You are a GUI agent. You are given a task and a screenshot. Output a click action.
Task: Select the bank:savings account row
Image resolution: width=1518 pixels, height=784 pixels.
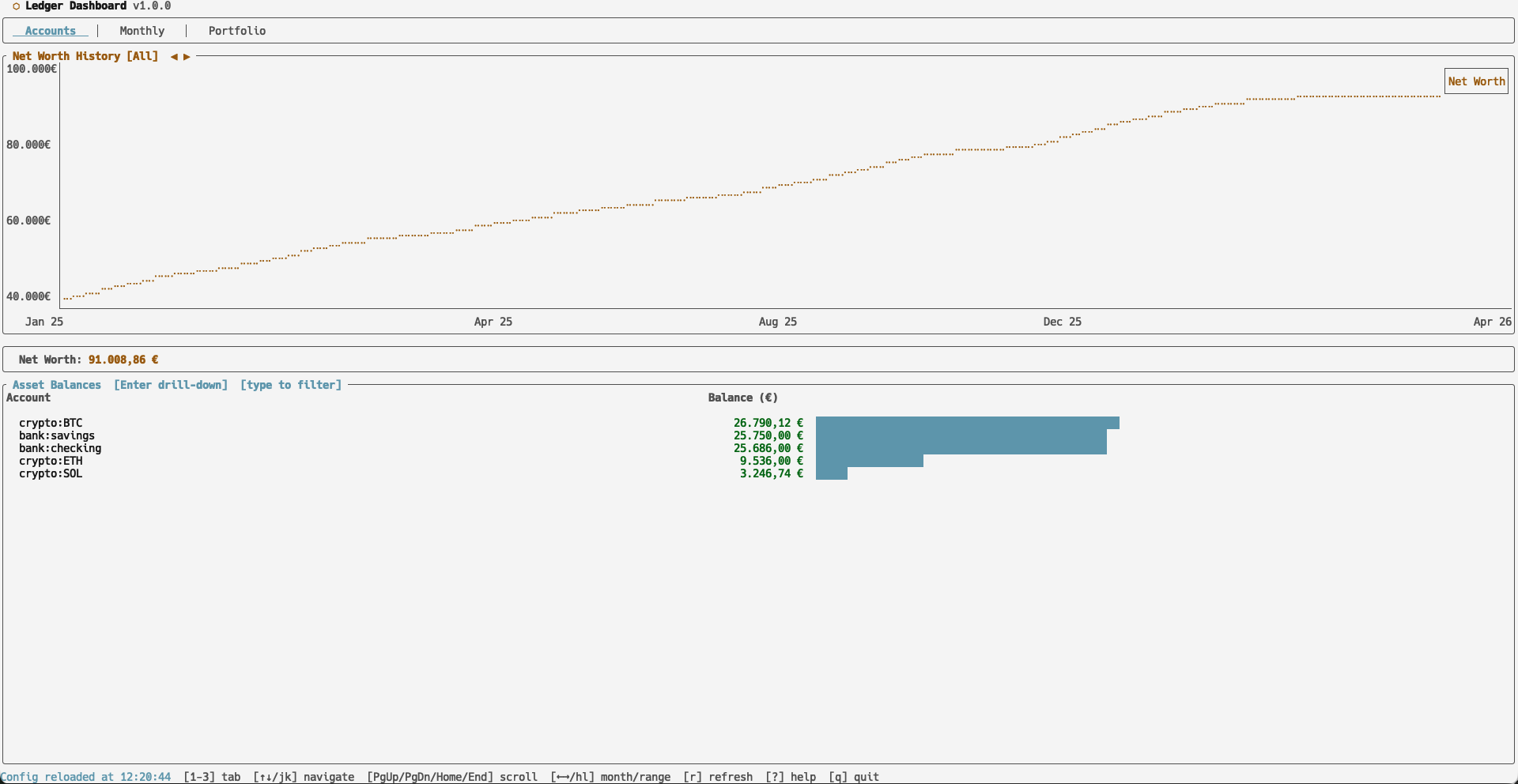click(57, 435)
